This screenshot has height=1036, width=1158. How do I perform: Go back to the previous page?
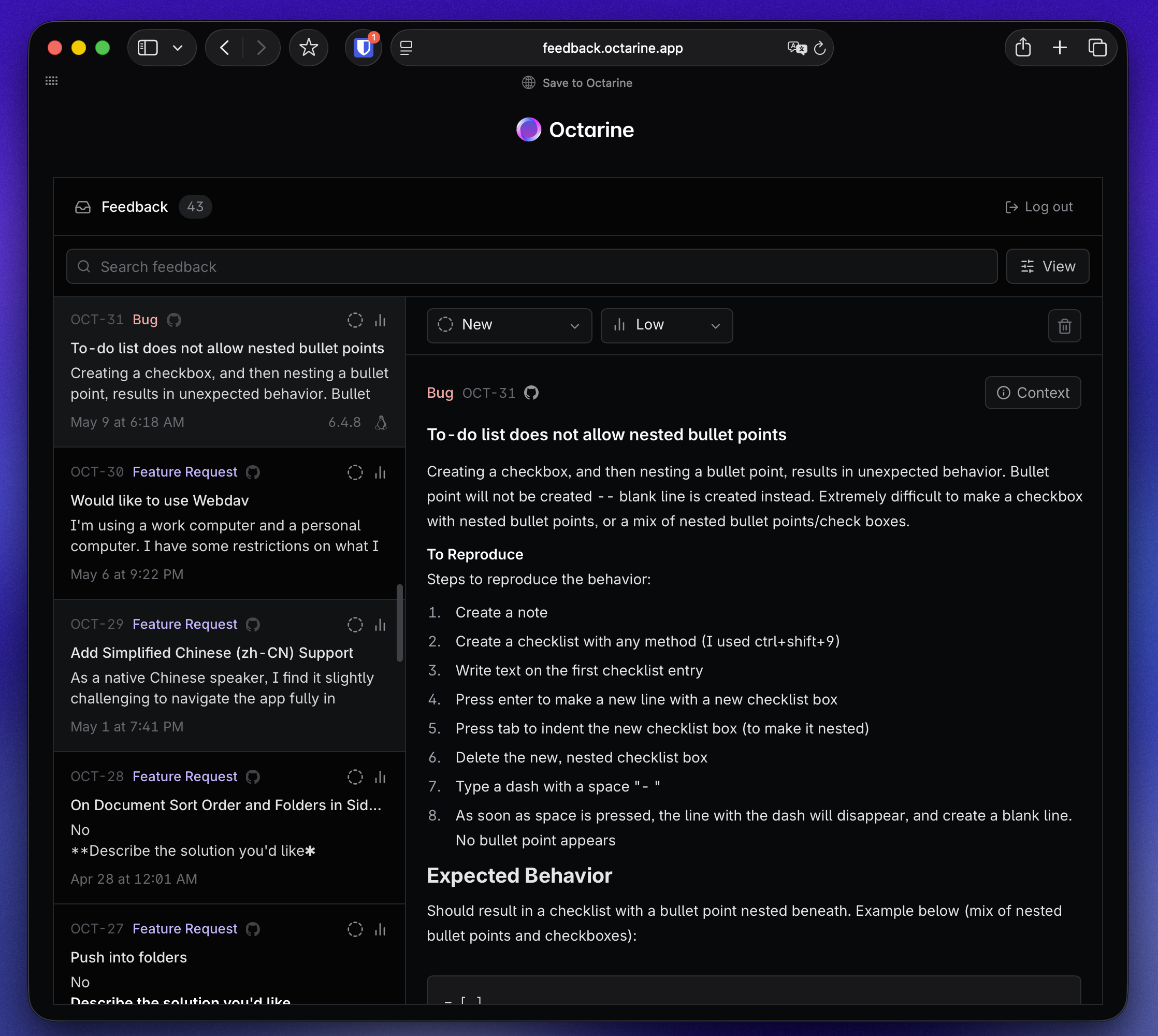coord(225,48)
